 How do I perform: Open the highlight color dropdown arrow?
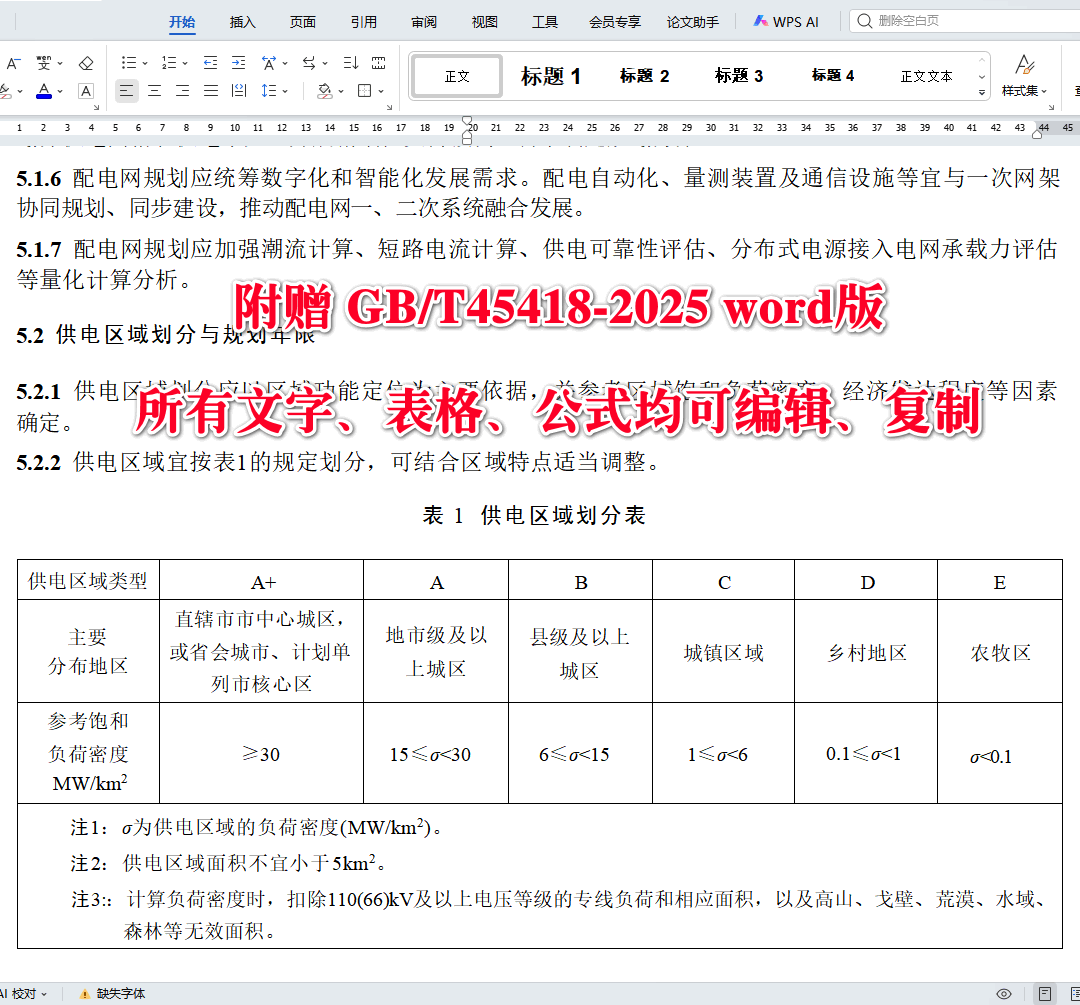(20, 91)
